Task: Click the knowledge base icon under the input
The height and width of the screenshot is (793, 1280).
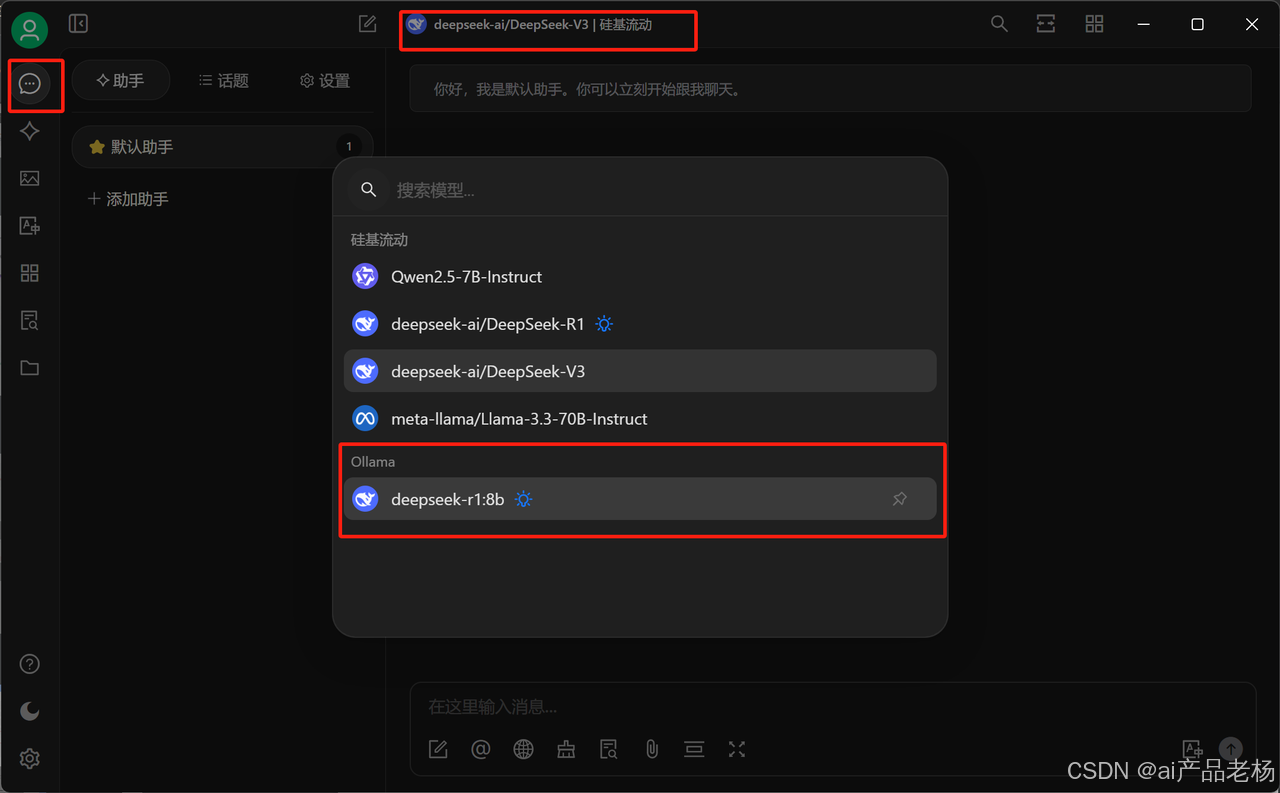Action: (x=609, y=749)
